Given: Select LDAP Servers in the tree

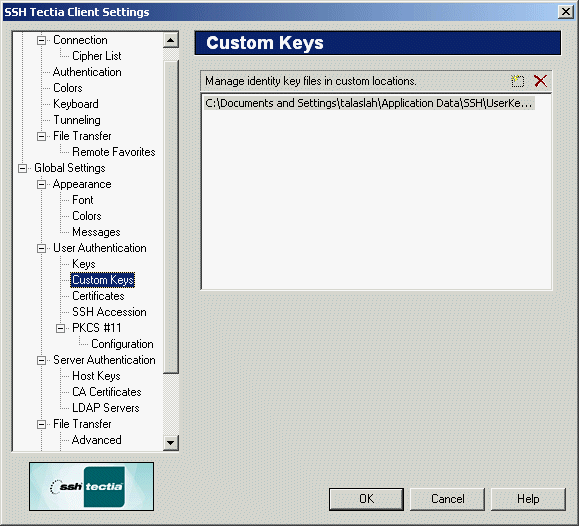Looking at the screenshot, I should click(x=106, y=408).
